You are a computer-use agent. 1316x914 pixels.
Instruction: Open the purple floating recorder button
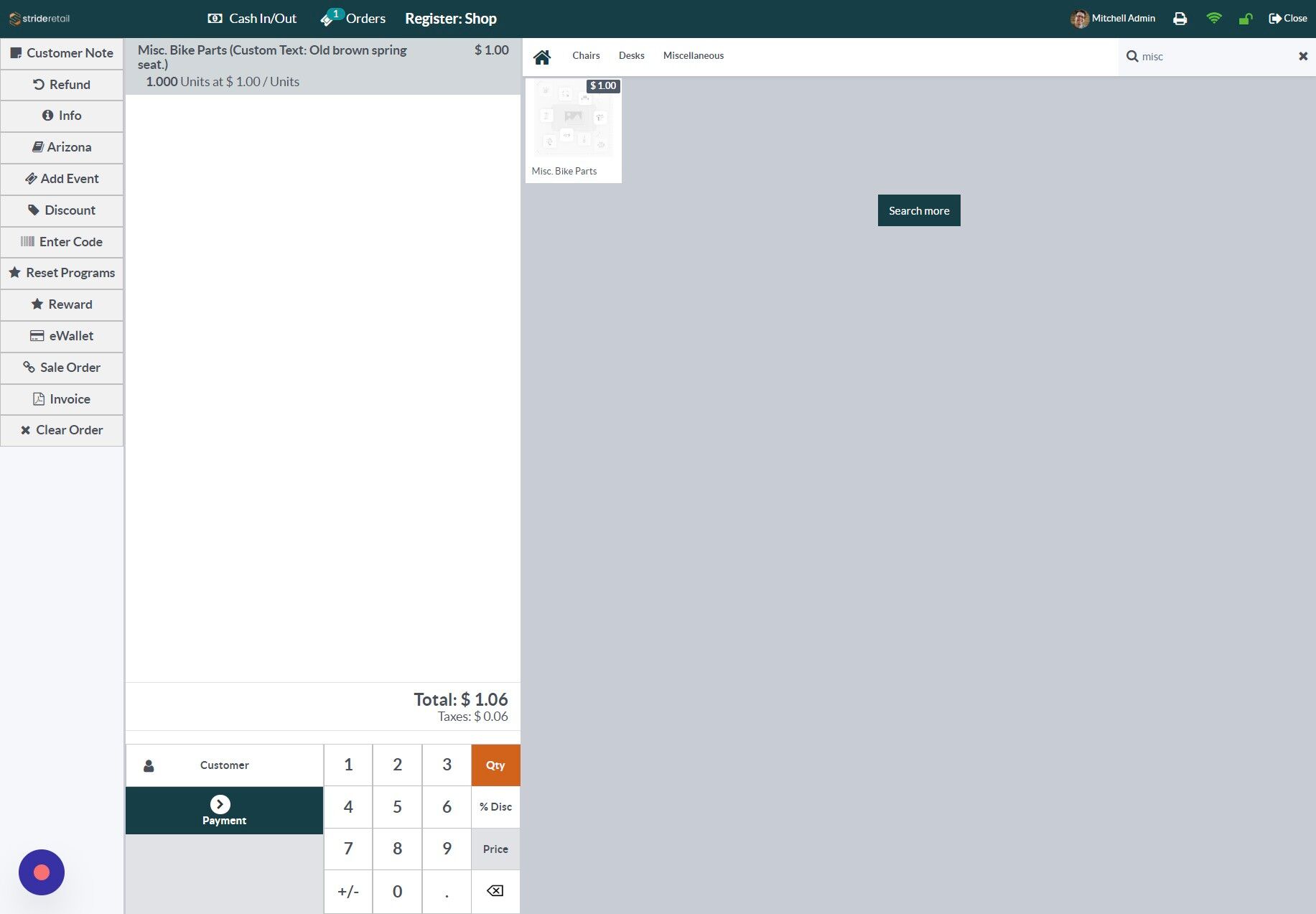point(42,872)
